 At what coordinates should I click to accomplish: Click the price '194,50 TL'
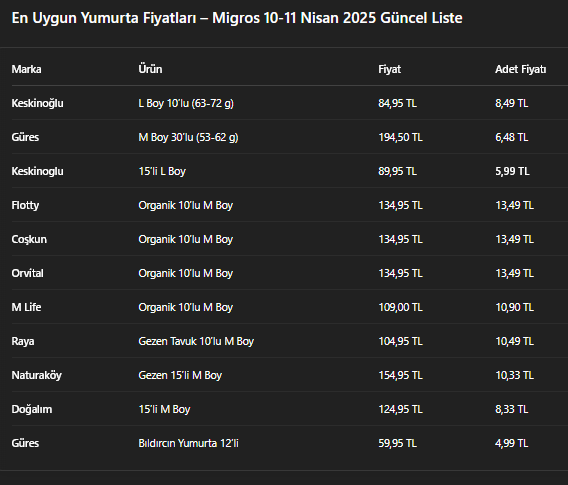[400, 137]
